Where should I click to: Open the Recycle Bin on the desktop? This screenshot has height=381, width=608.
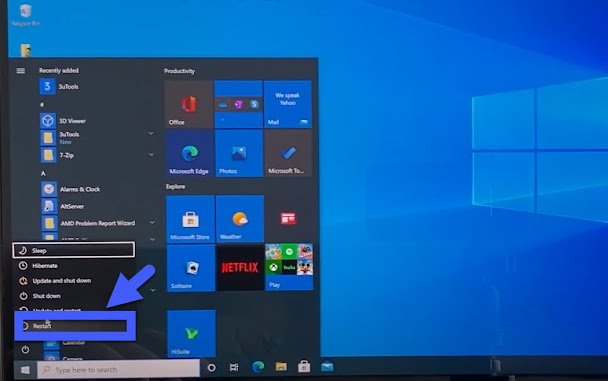click(x=26, y=16)
